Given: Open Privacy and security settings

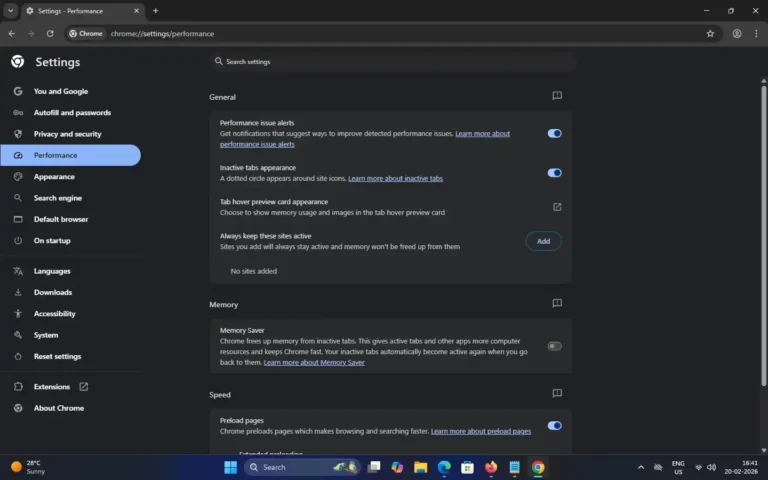Looking at the screenshot, I should click(x=71, y=134).
